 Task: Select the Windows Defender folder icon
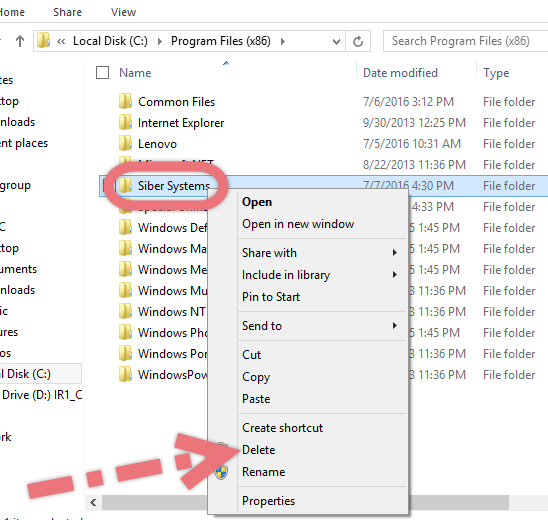125,228
